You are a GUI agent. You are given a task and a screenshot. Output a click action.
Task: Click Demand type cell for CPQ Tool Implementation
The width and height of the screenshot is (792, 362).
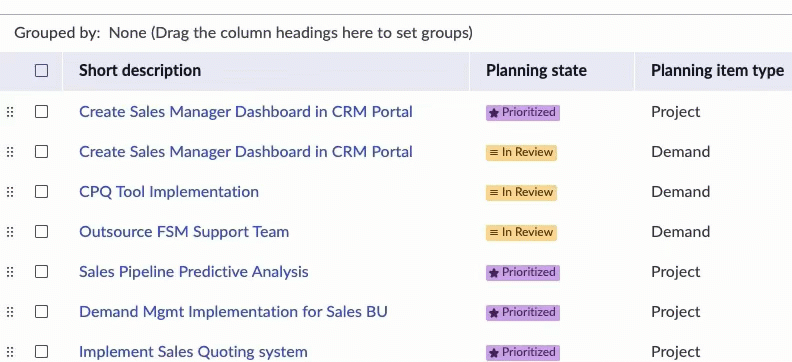tap(680, 192)
